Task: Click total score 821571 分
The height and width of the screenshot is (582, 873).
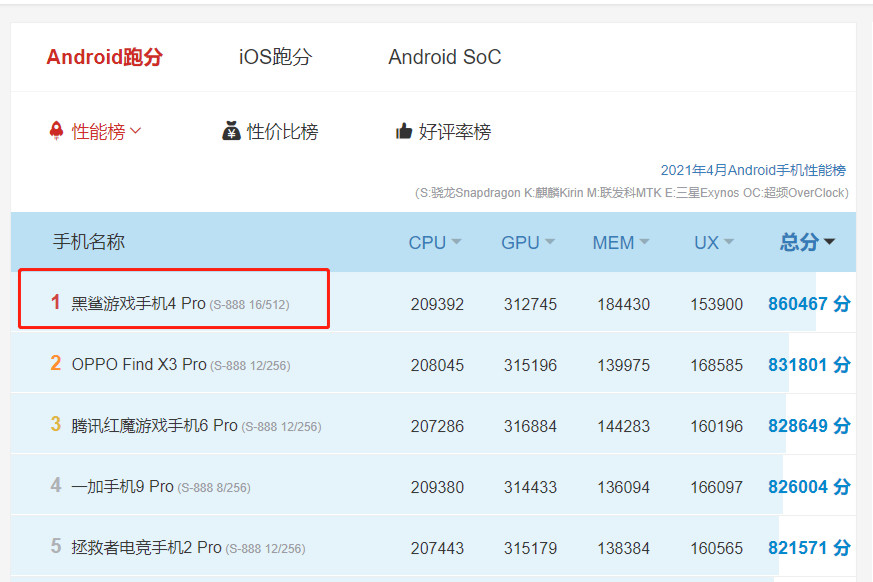Action: (809, 548)
